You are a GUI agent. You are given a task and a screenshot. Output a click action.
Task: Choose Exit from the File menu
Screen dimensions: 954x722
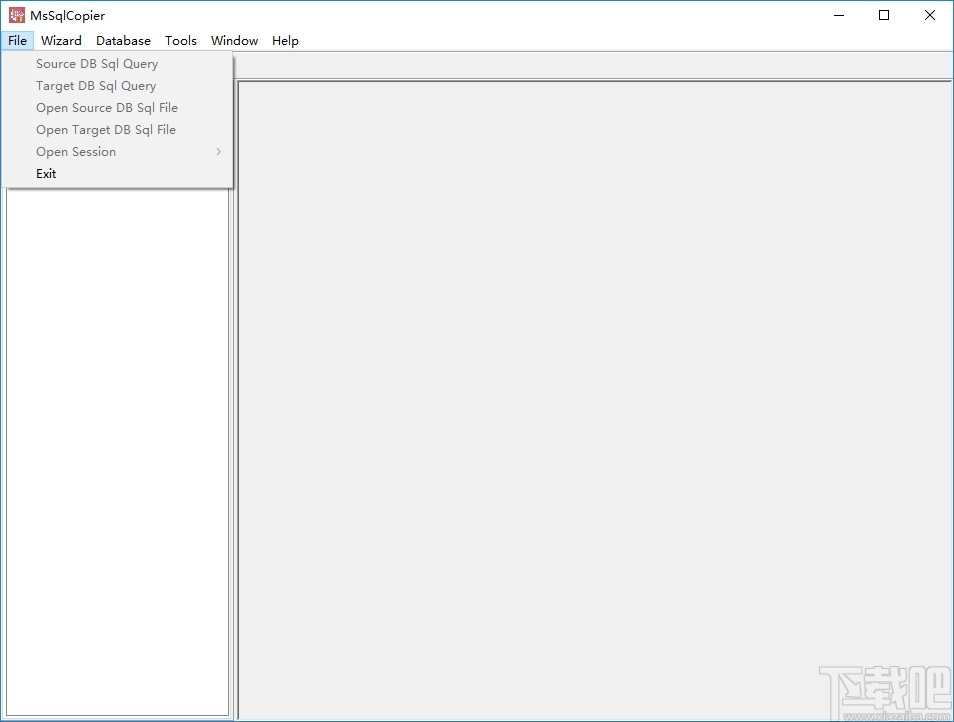[x=46, y=173]
